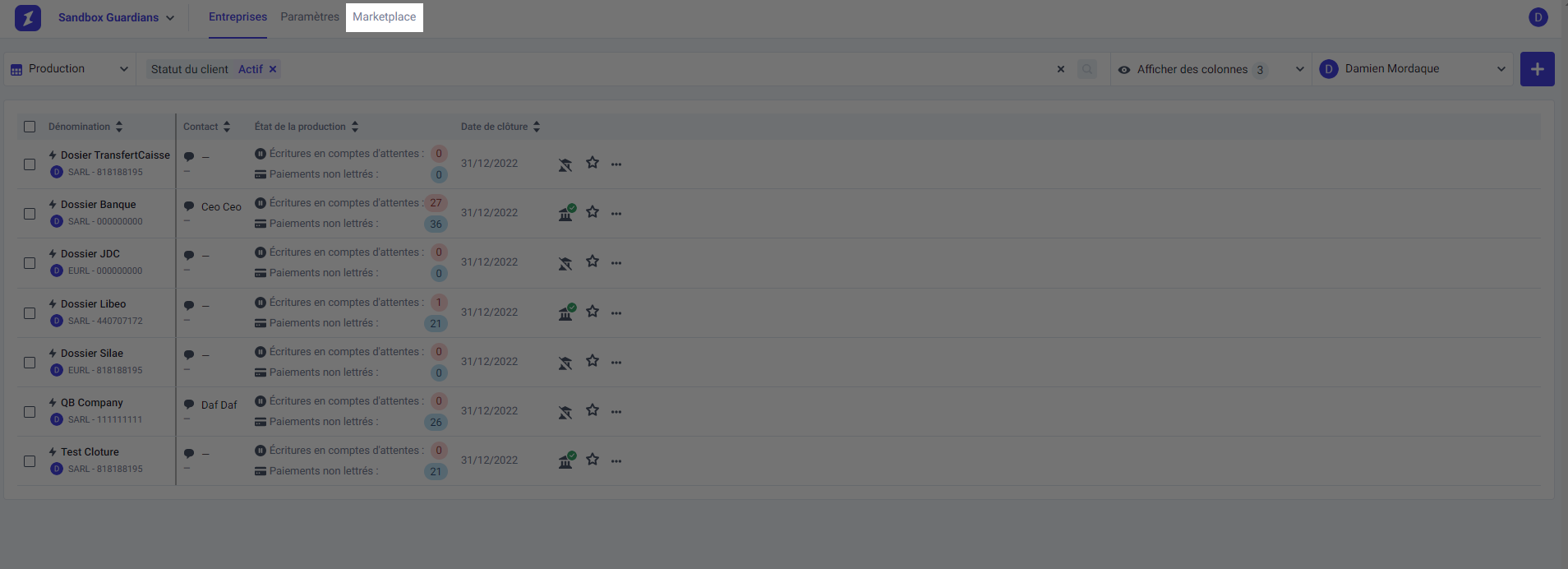
Task: Click bank connection icon for Dossier Libeo
Action: point(566,312)
